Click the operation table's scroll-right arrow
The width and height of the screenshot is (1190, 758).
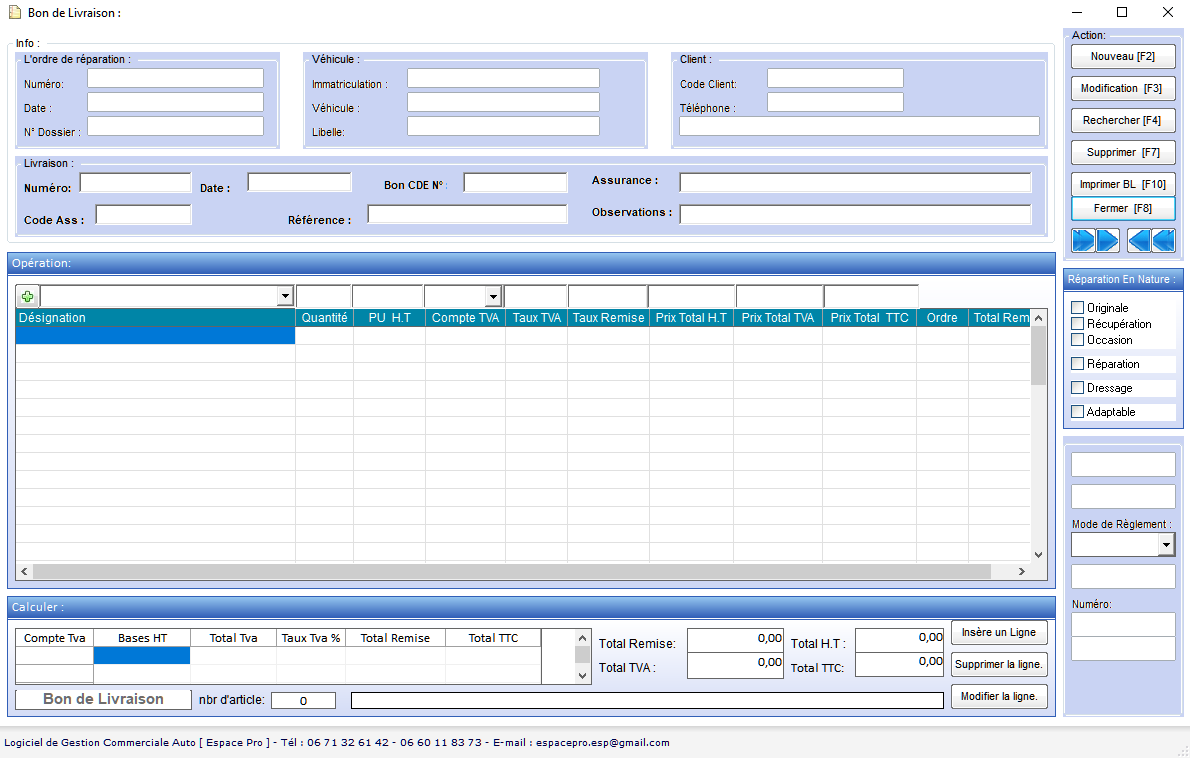[1022, 571]
